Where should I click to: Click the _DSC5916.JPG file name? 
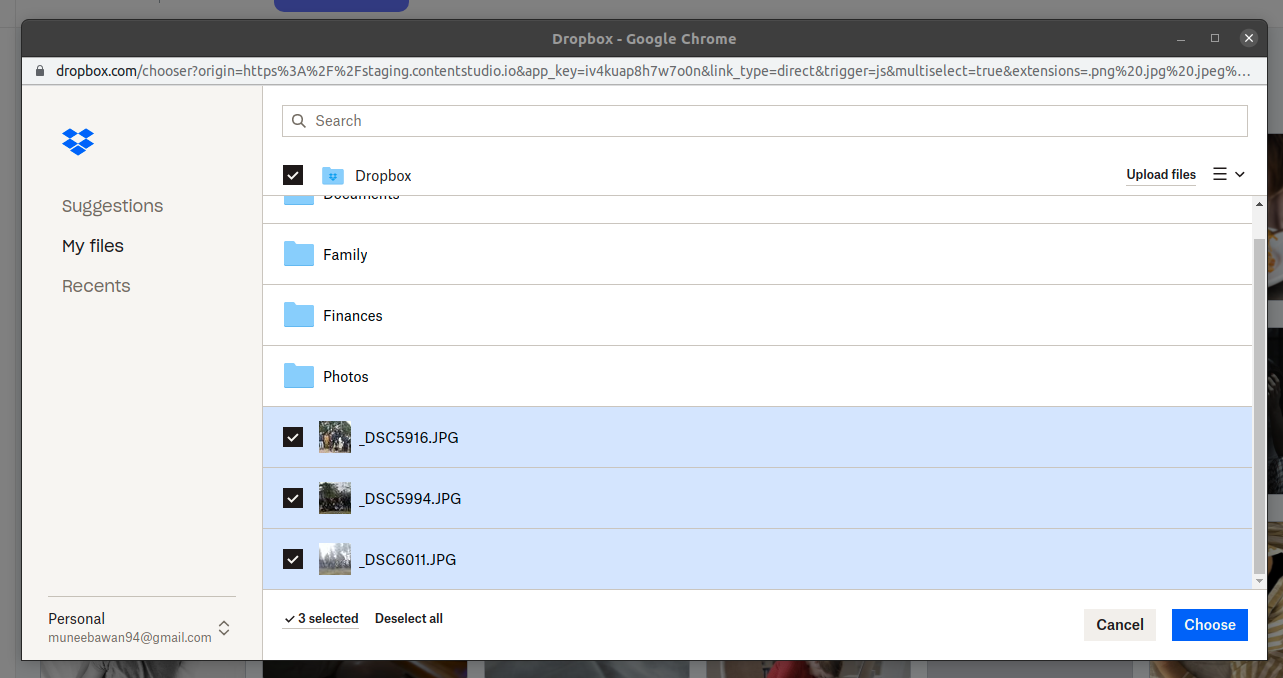pyautogui.click(x=409, y=438)
